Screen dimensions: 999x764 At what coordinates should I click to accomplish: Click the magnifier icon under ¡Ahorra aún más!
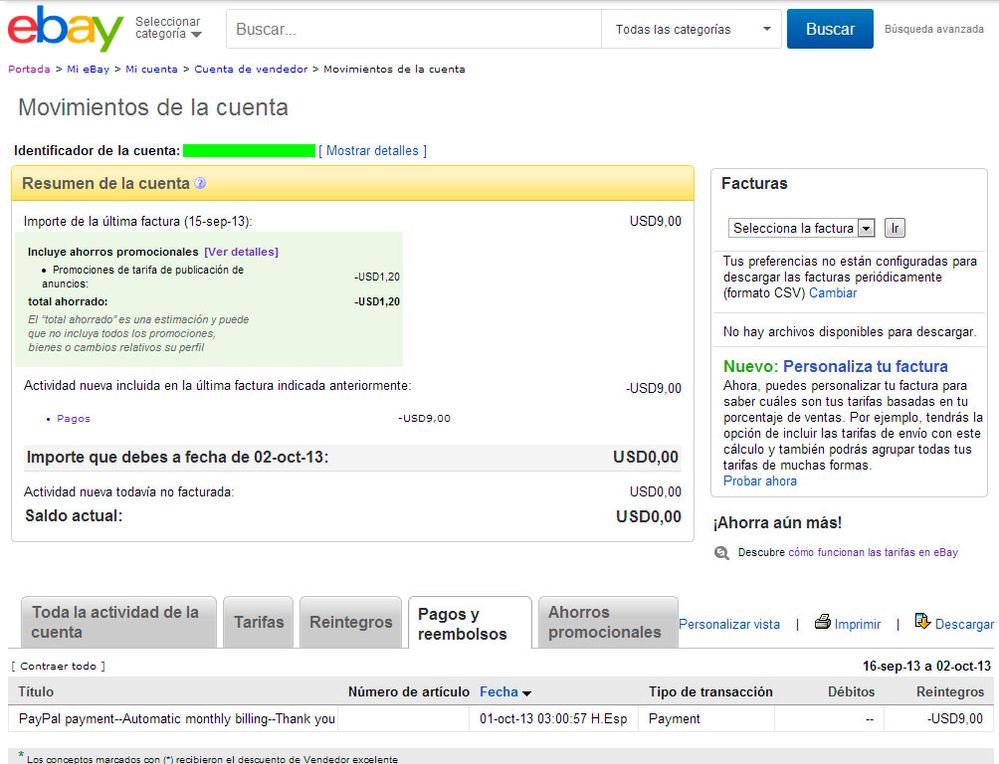[722, 552]
